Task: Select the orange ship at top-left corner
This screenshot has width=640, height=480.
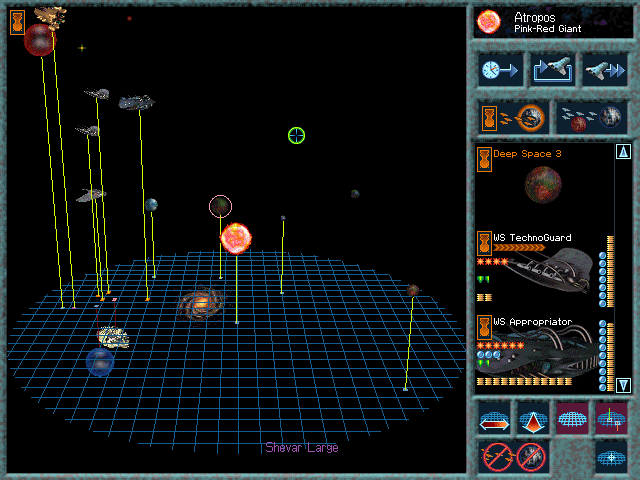Action: pyautogui.click(x=51, y=18)
